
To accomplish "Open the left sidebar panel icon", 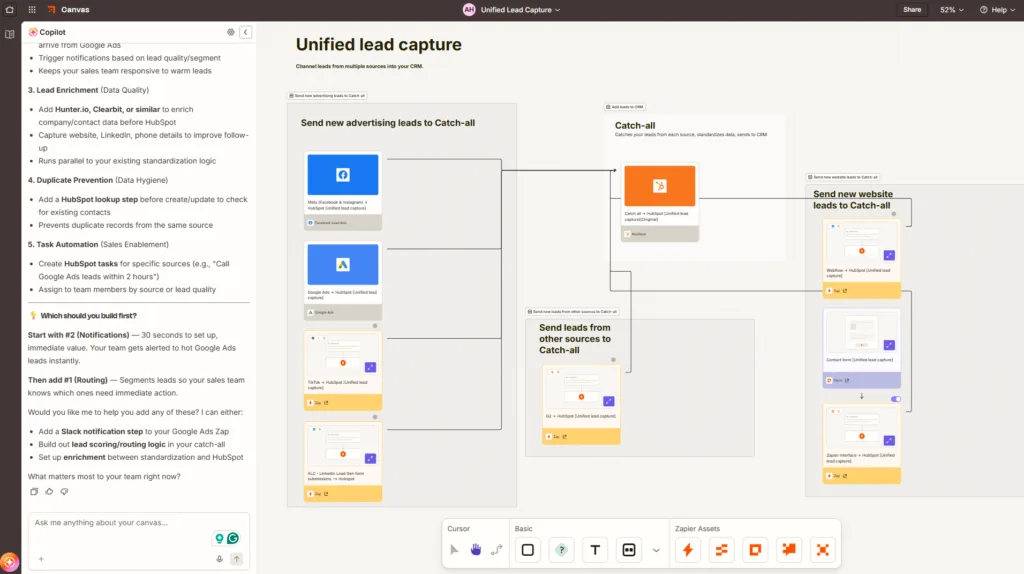I will click(x=9, y=34).
